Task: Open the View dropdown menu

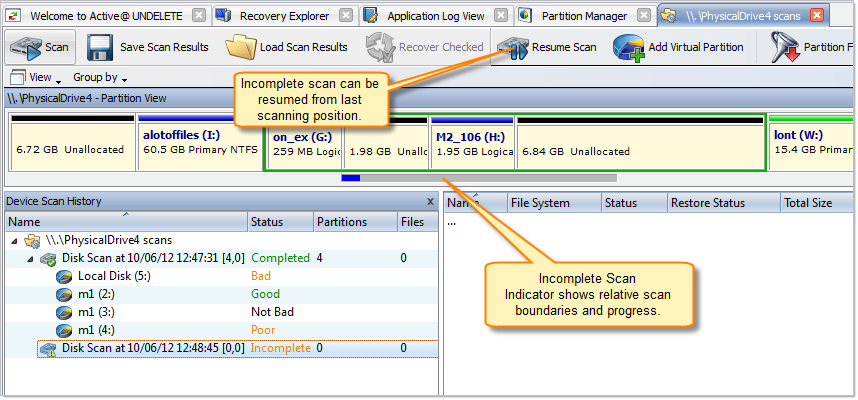Action: point(36,78)
